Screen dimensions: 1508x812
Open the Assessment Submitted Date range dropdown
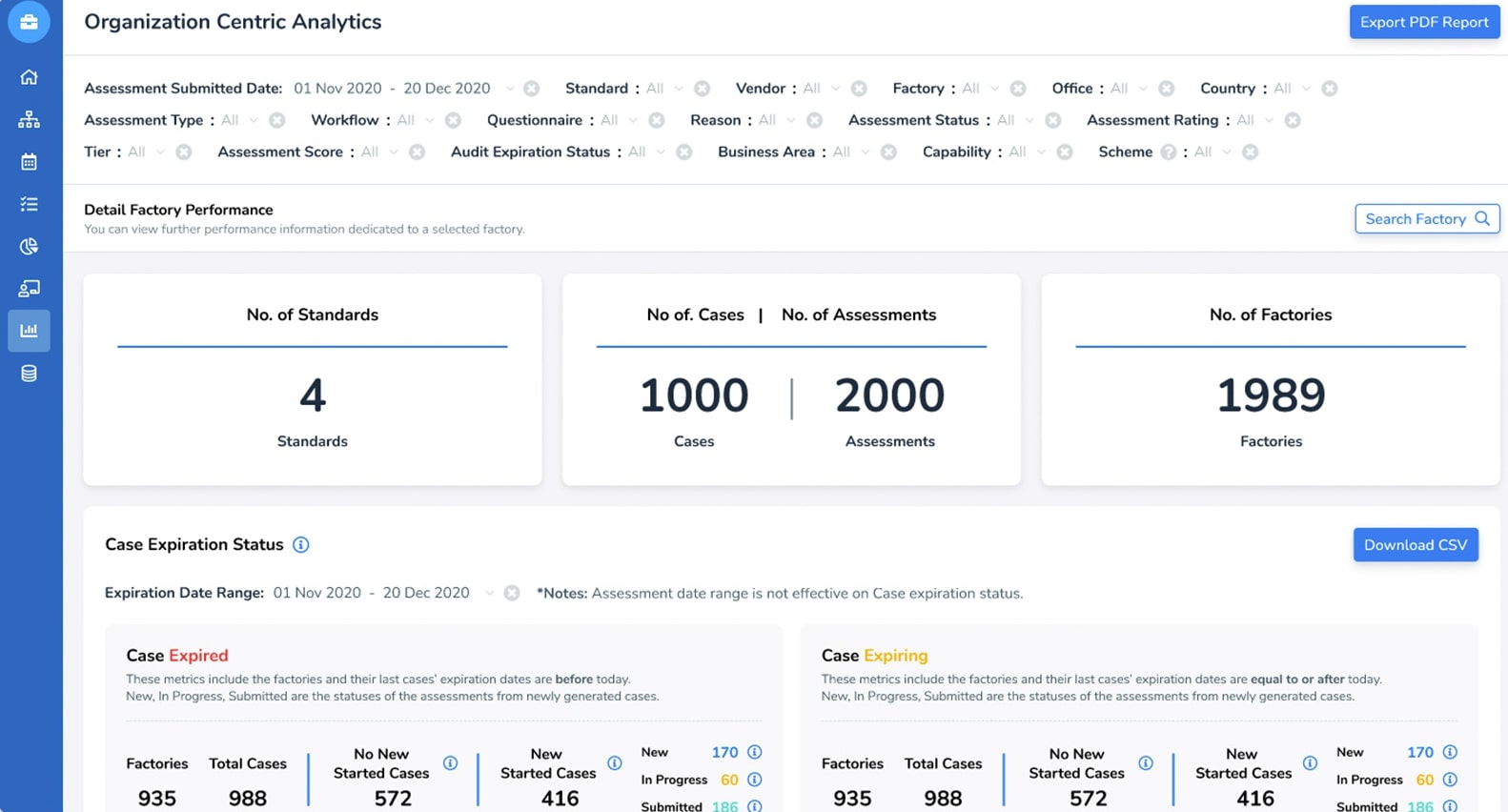(509, 89)
